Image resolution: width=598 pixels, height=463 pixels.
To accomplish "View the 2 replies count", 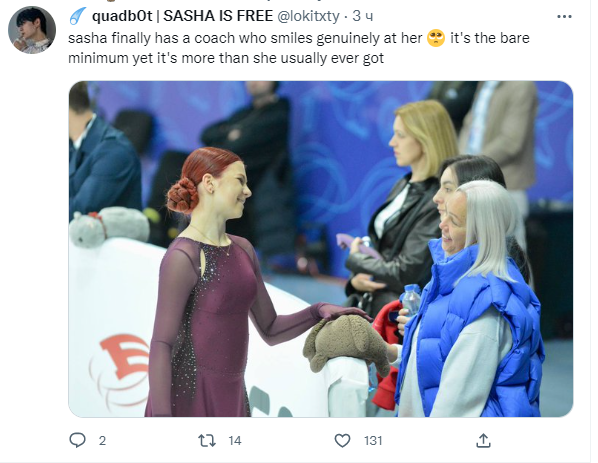I will tap(102, 441).
